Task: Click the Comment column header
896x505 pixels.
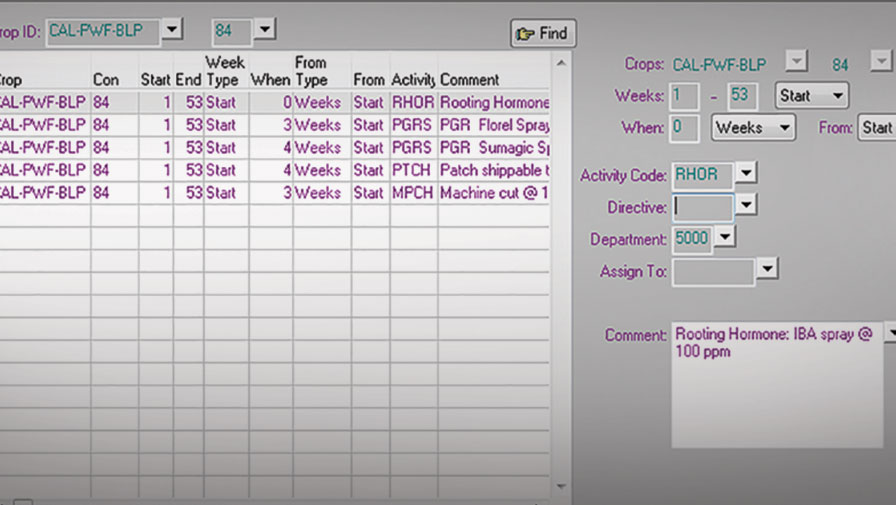Action: [470, 80]
